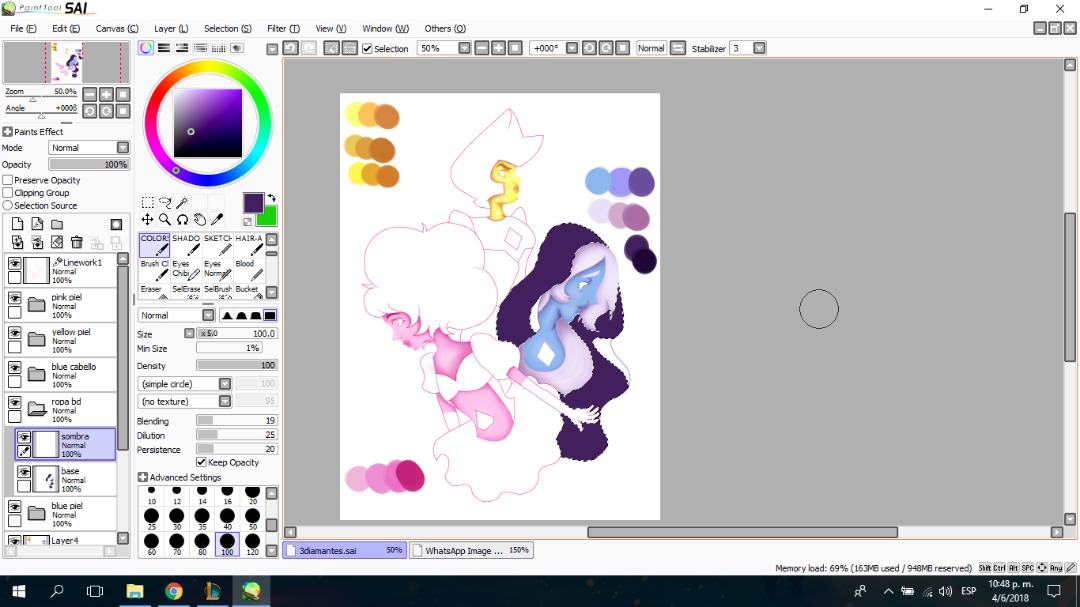Screen dimensions: 1080x607
Task: Adjust the Blending slider
Action: click(236, 420)
